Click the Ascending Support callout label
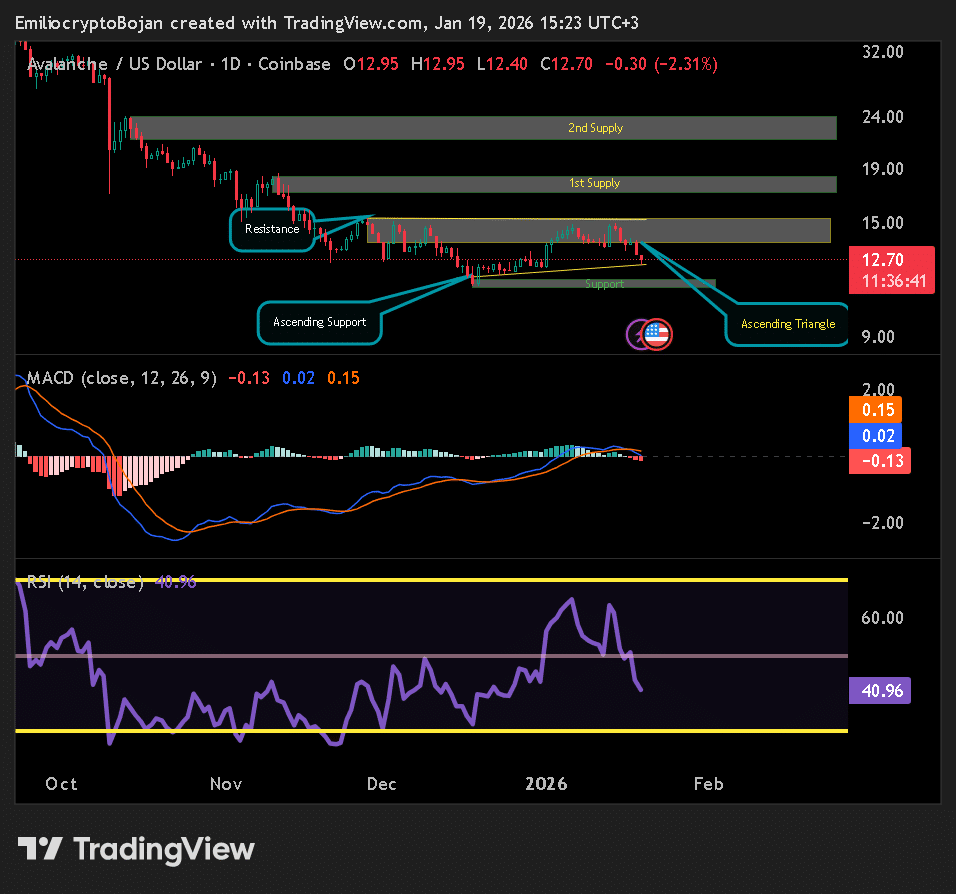 pos(319,322)
